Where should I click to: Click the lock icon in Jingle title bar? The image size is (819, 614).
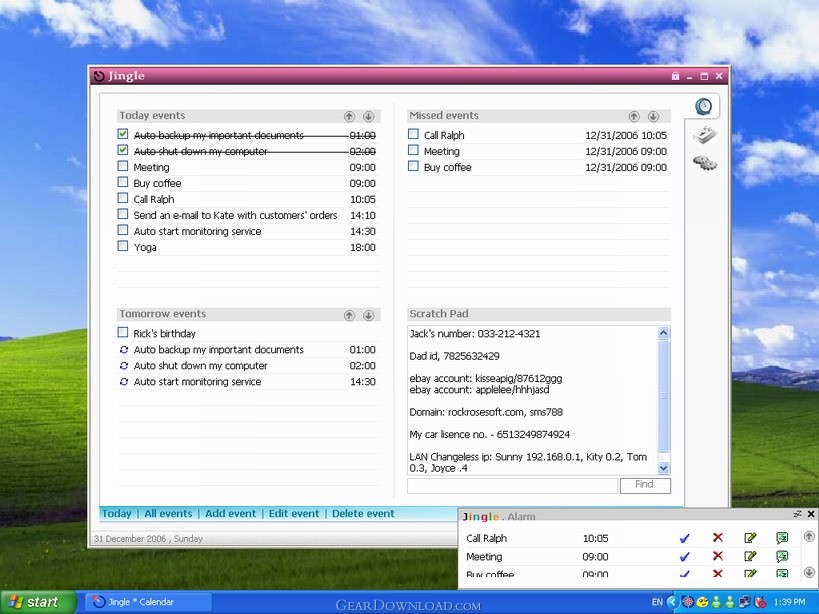point(675,76)
